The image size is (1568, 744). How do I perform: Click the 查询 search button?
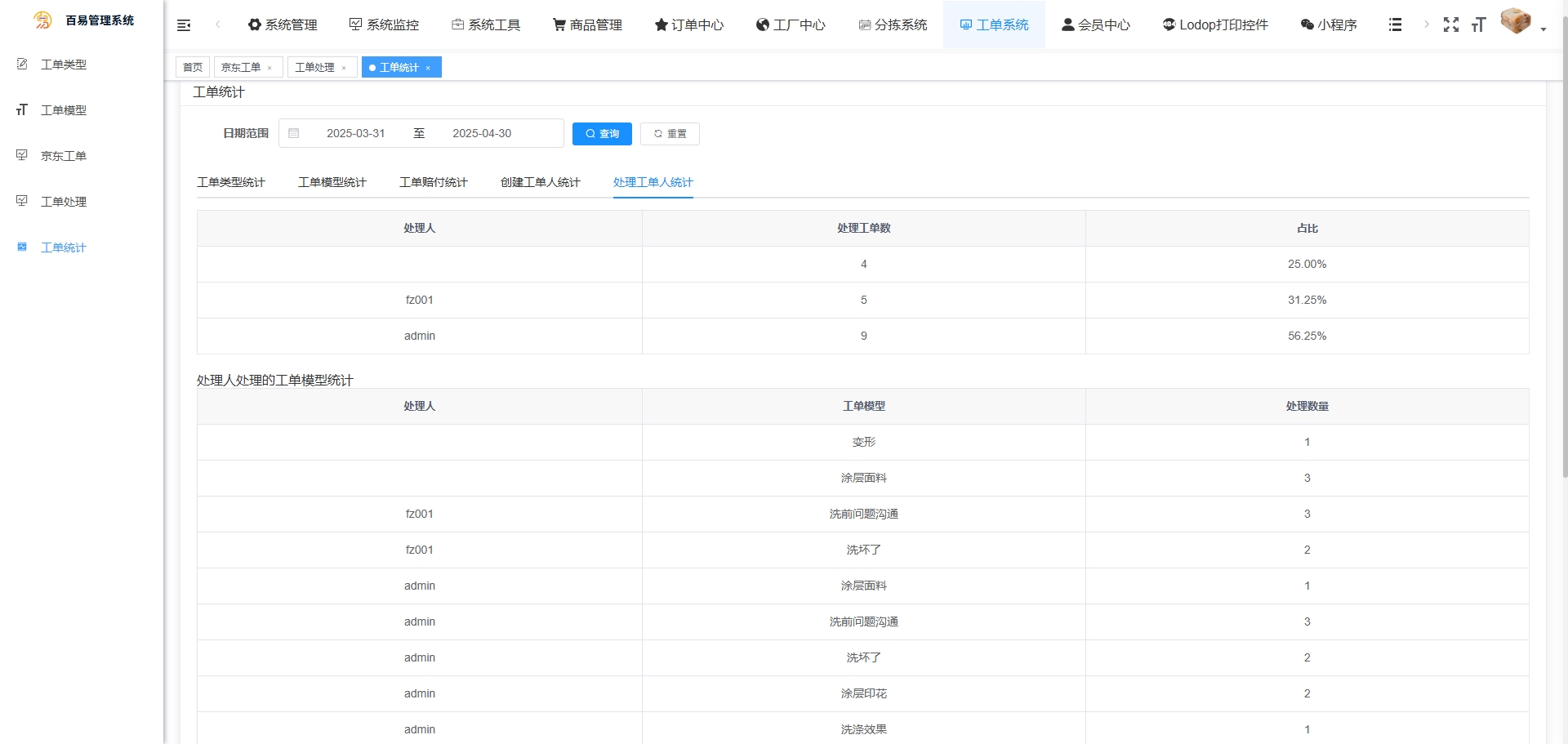click(602, 134)
